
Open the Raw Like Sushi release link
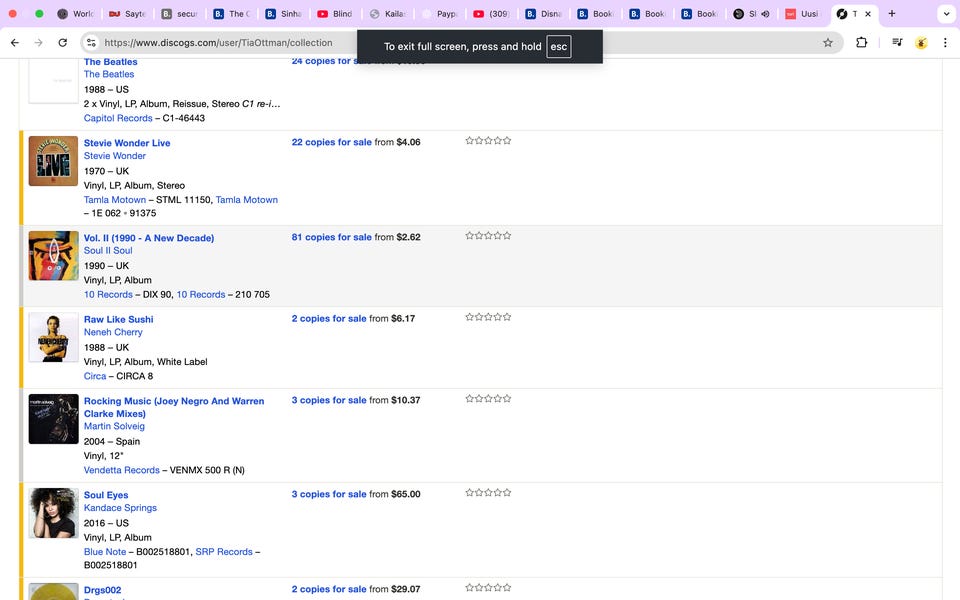[x=118, y=319]
